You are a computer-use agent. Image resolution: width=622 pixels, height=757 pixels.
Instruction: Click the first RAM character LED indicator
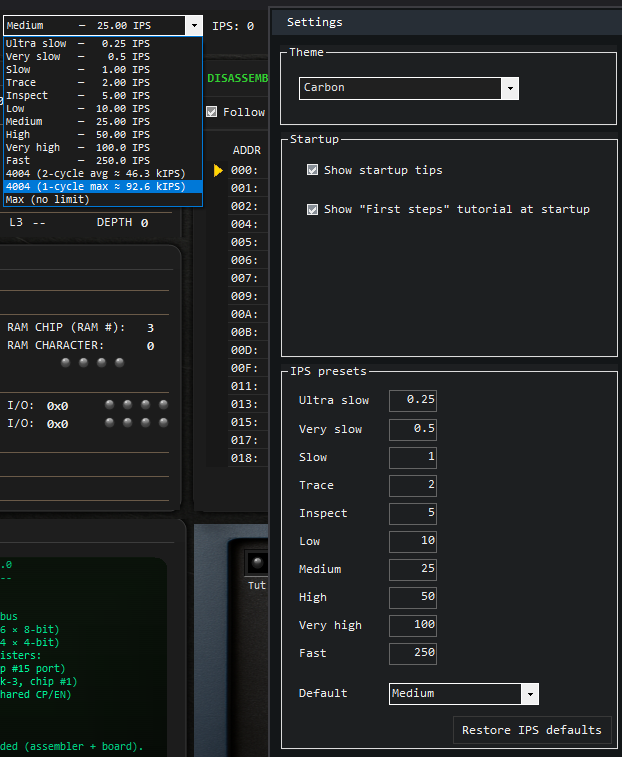pyautogui.click(x=66, y=363)
